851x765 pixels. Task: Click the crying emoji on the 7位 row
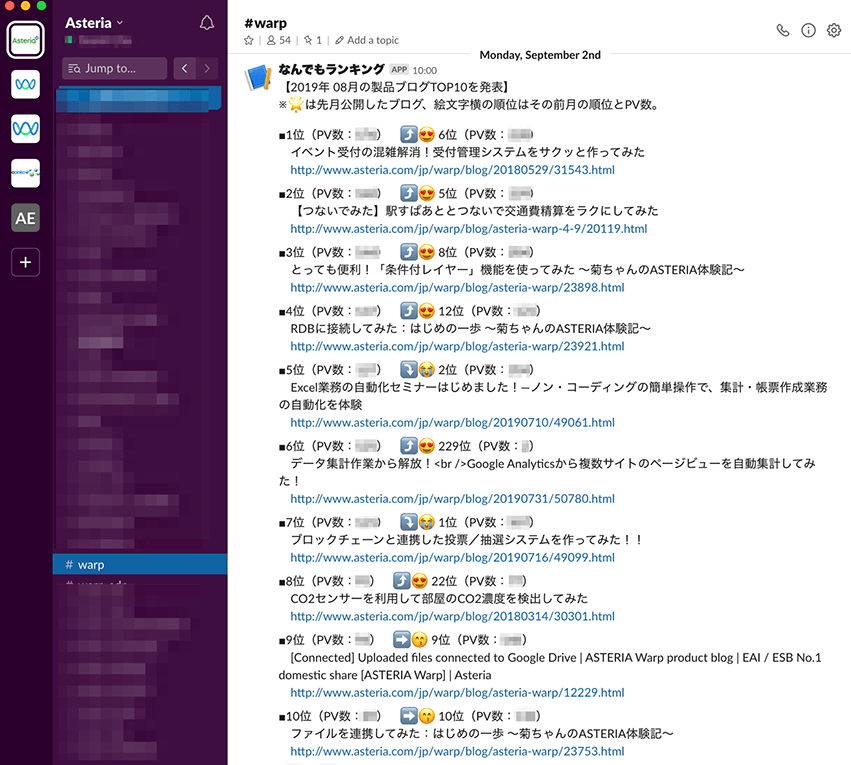(x=427, y=522)
